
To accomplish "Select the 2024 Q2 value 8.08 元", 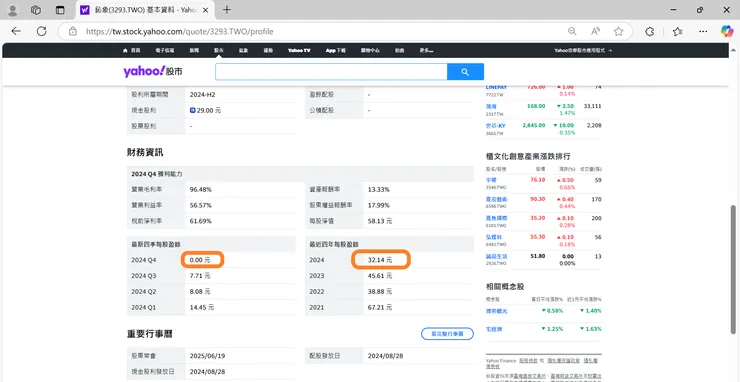I will 200,292.
